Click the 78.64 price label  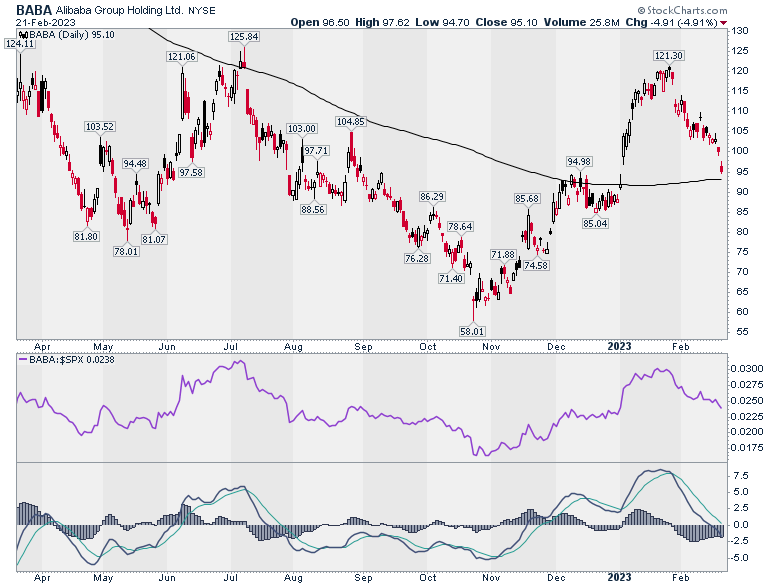[460, 226]
